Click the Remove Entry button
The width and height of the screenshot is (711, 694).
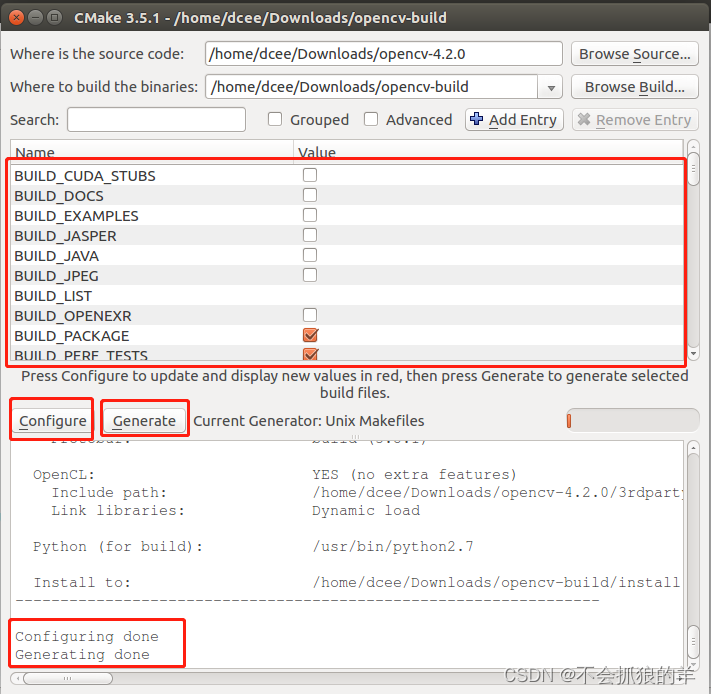click(x=635, y=120)
